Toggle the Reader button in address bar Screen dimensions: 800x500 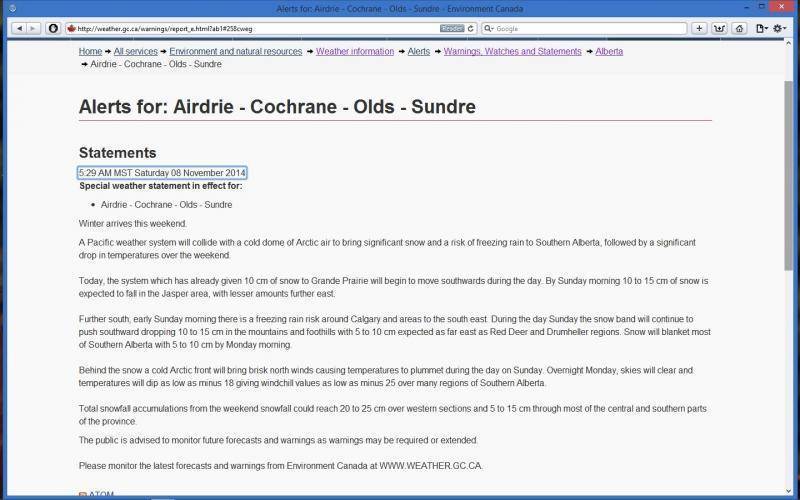pos(452,29)
